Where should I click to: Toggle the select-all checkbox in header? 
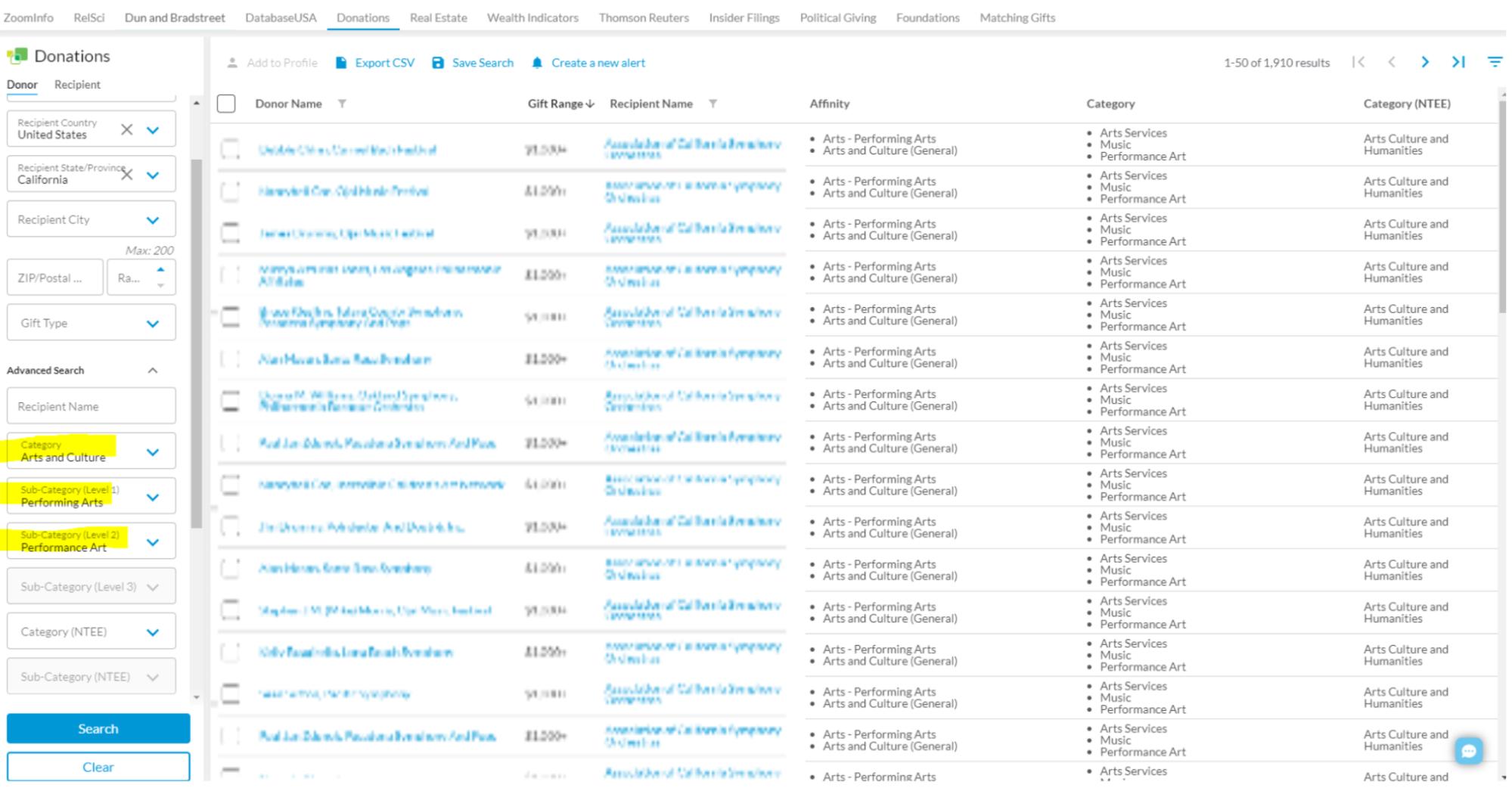tap(226, 104)
